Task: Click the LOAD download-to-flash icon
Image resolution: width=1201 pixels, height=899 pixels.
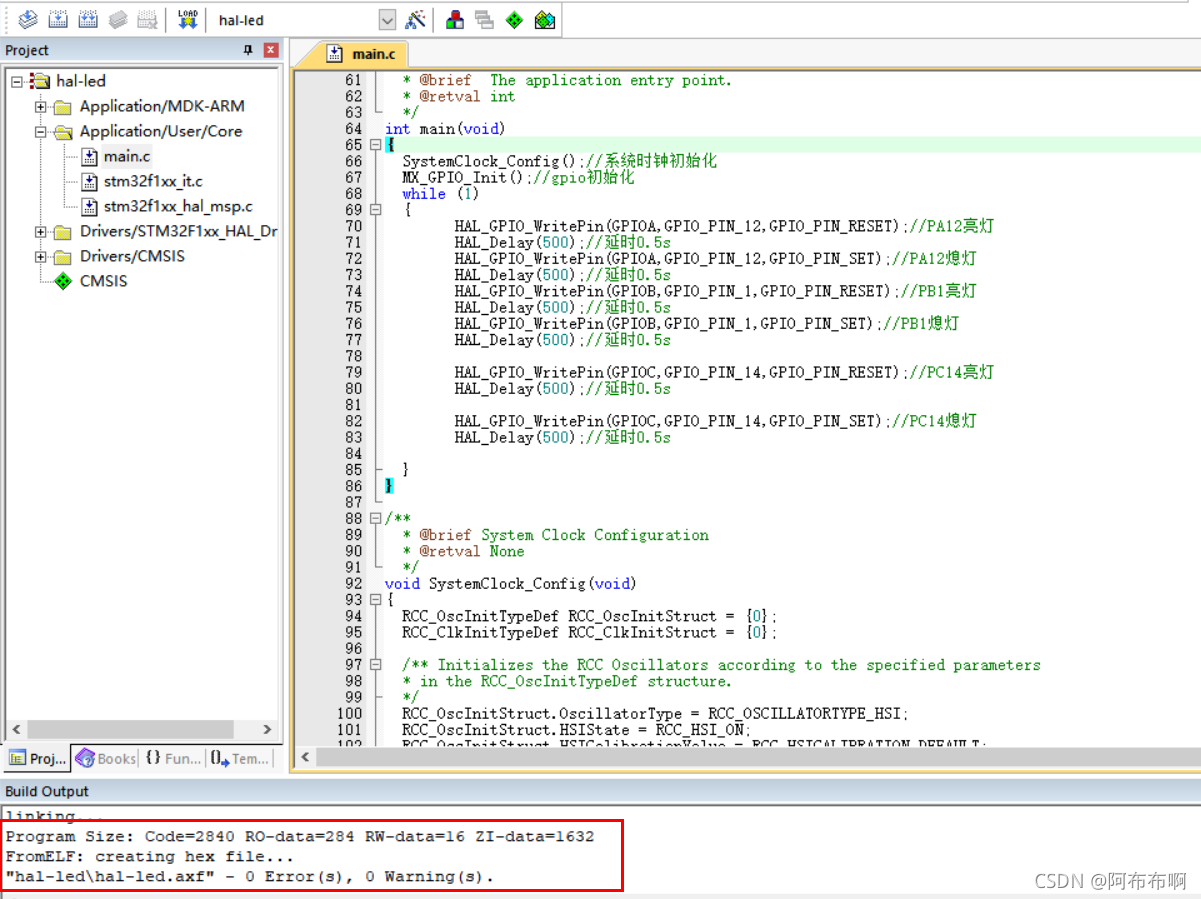Action: click(187, 19)
